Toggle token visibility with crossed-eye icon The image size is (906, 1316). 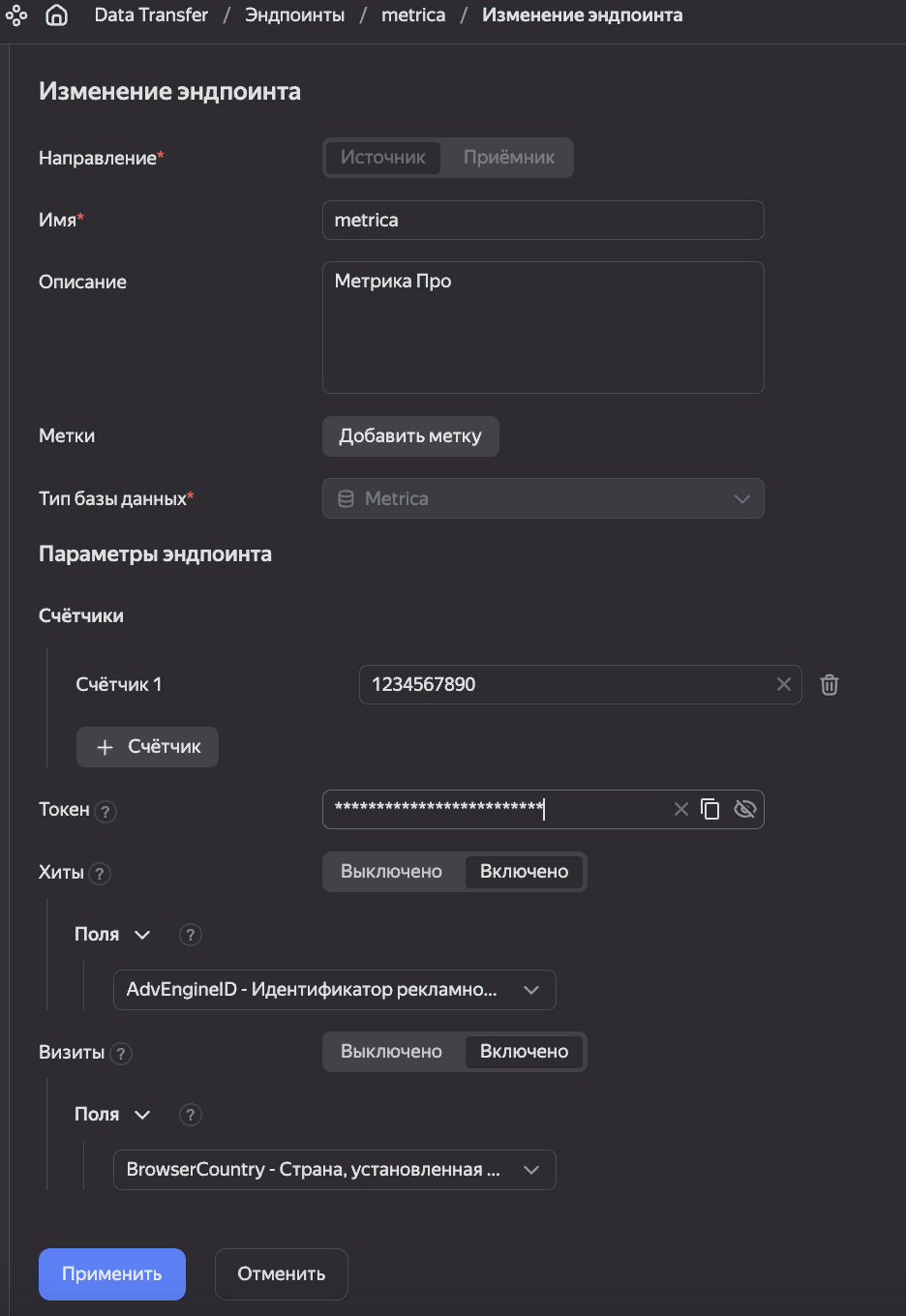744,809
